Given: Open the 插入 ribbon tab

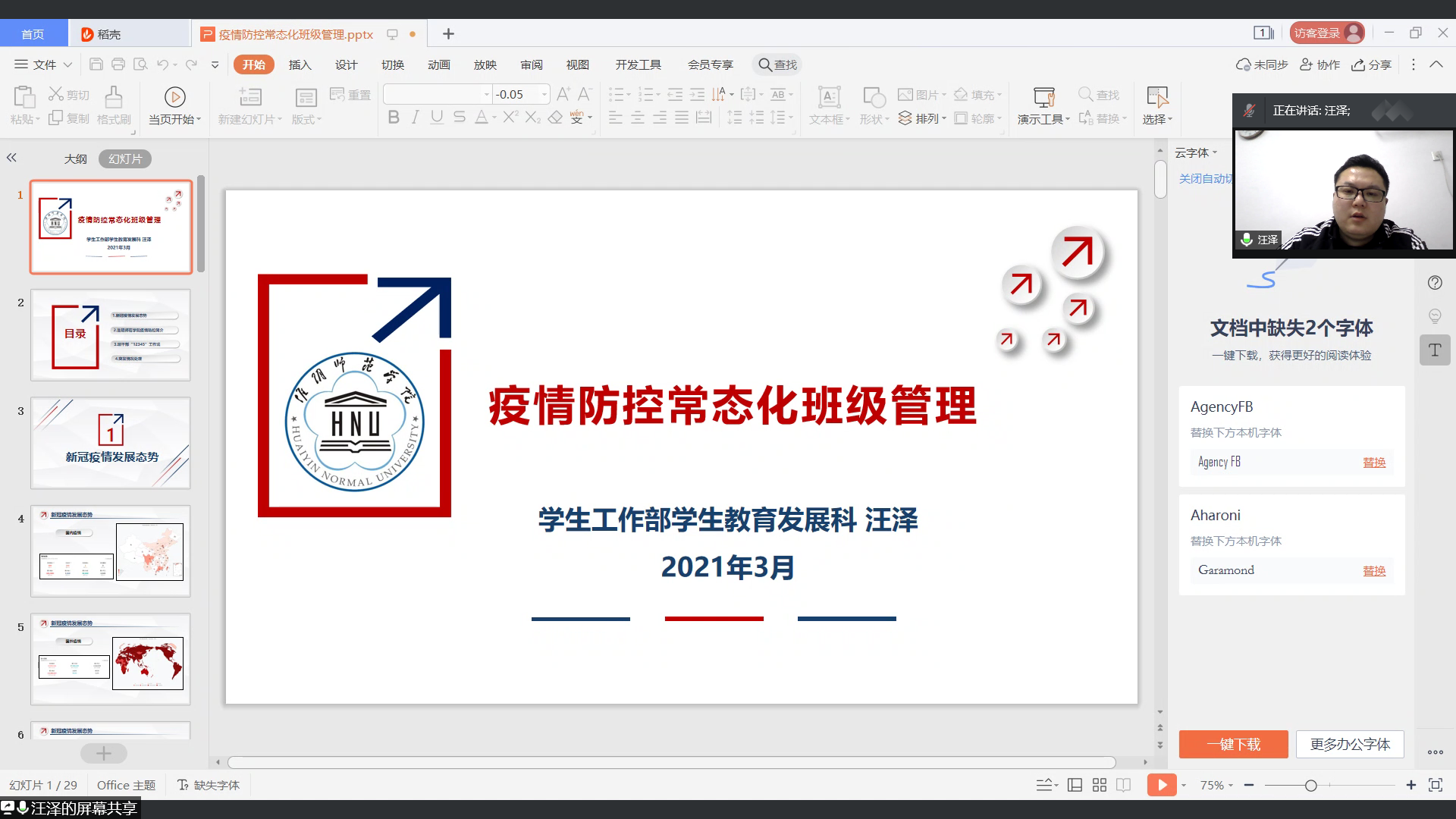Looking at the screenshot, I should (x=300, y=64).
